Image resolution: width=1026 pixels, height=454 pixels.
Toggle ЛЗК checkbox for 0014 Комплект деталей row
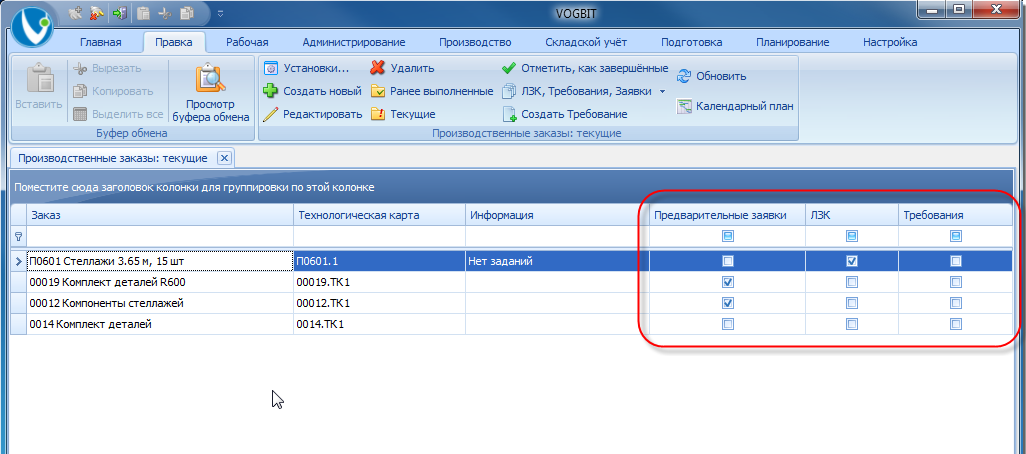(x=851, y=323)
